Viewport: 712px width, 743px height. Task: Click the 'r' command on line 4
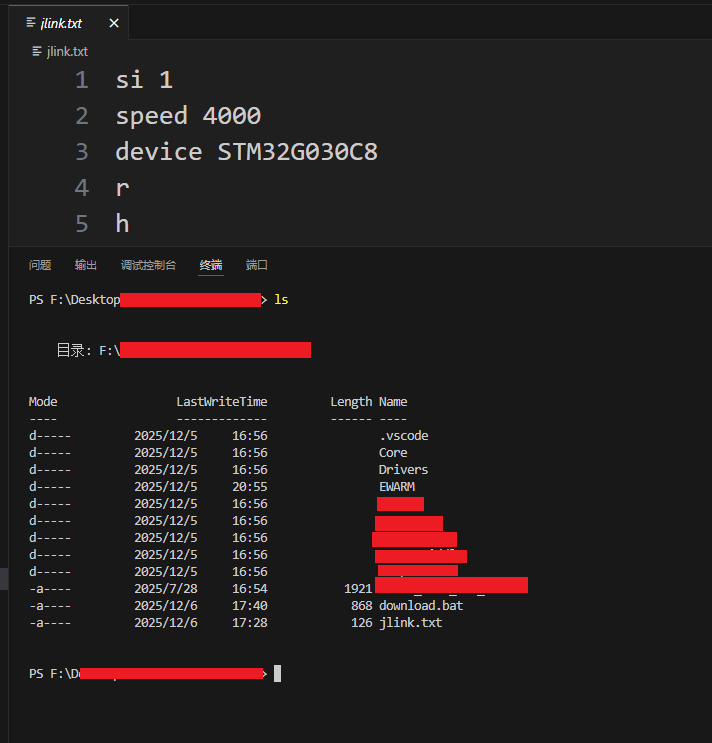point(122,189)
